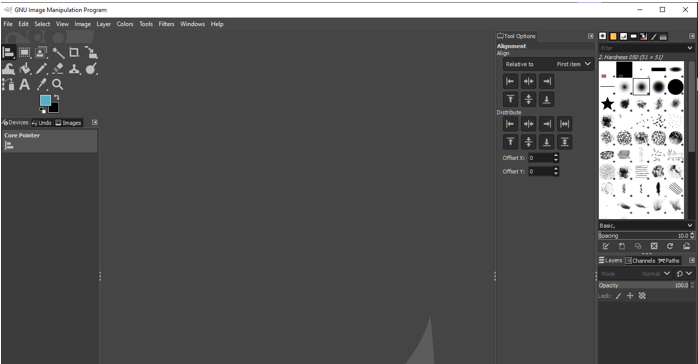Select the Scale transform tool

pos(91,53)
